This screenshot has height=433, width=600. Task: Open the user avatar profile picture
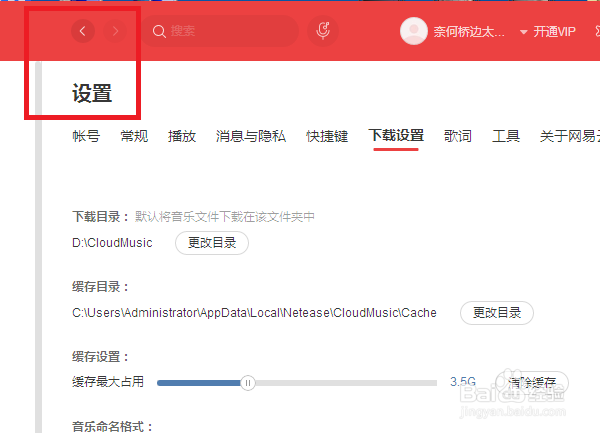(x=414, y=31)
